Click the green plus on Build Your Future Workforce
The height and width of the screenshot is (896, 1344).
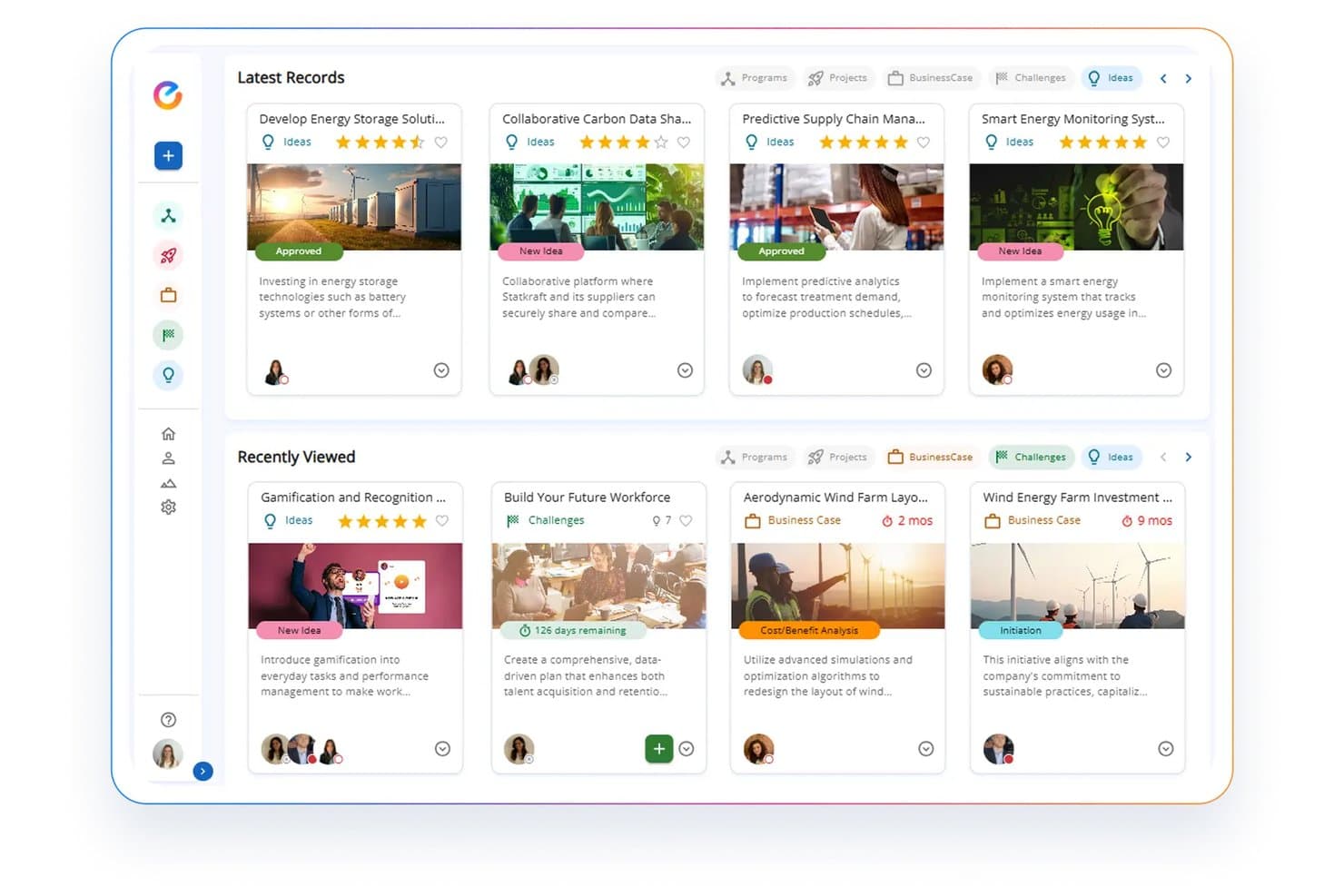tap(659, 749)
